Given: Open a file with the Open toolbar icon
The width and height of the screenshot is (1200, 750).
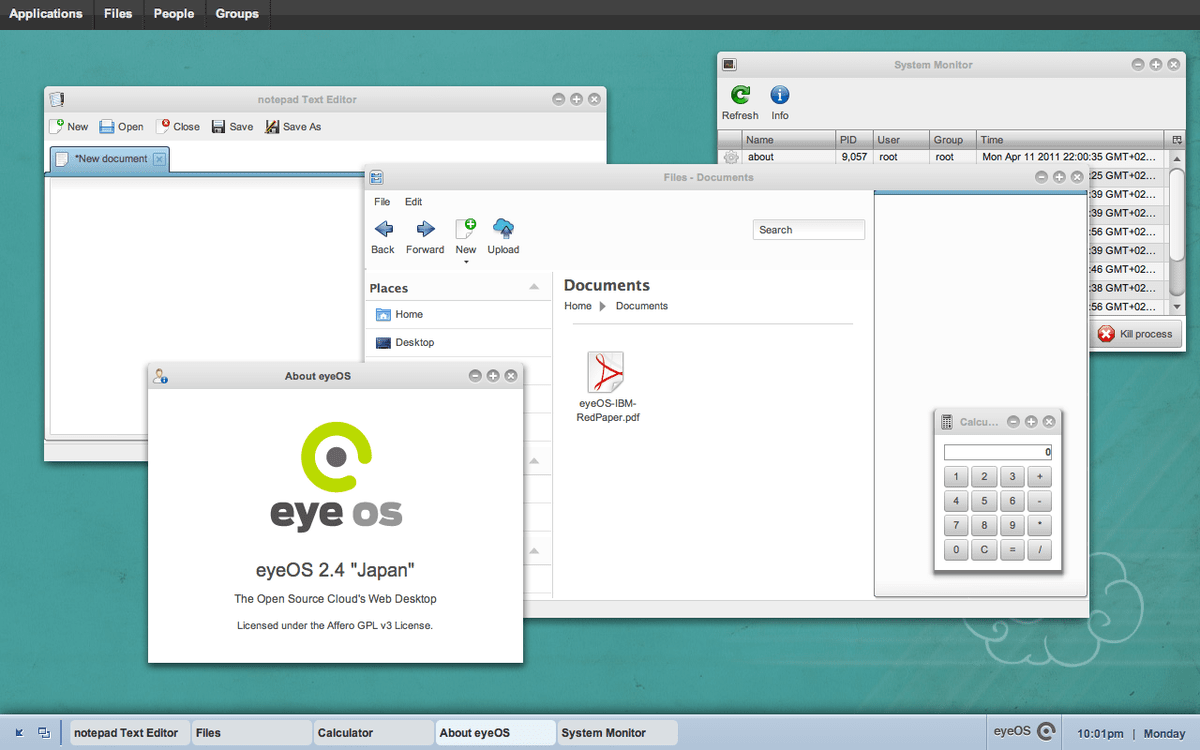Looking at the screenshot, I should click(121, 126).
